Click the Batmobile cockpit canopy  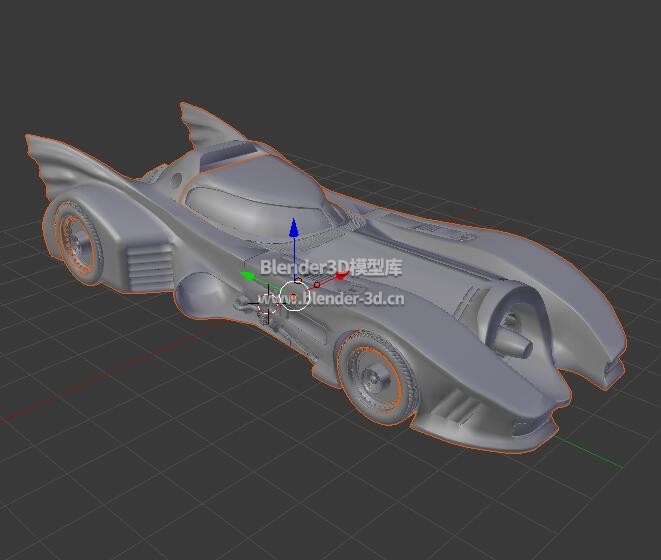[x=256, y=198]
